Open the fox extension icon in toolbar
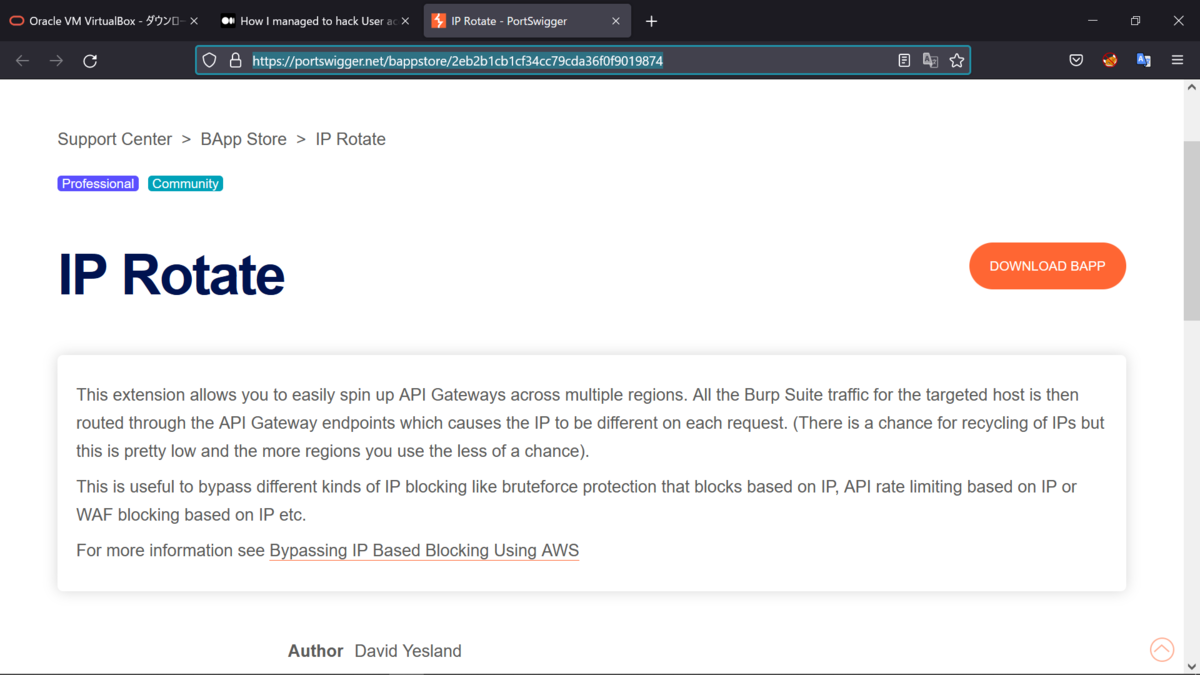The width and height of the screenshot is (1200, 675). pos(1110,61)
